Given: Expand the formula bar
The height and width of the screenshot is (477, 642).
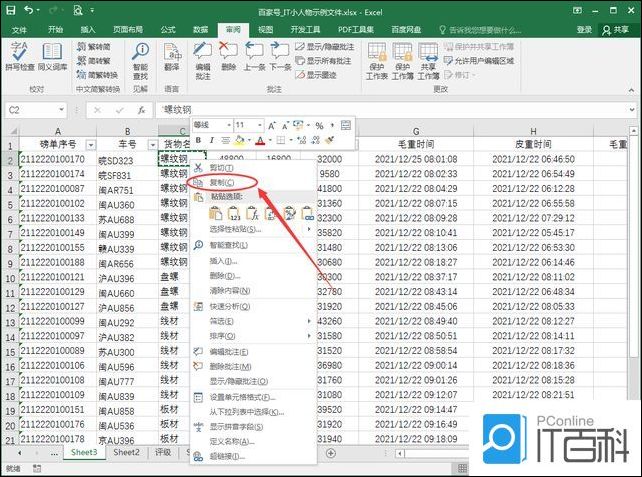Looking at the screenshot, I should pyautogui.click(x=632, y=110).
